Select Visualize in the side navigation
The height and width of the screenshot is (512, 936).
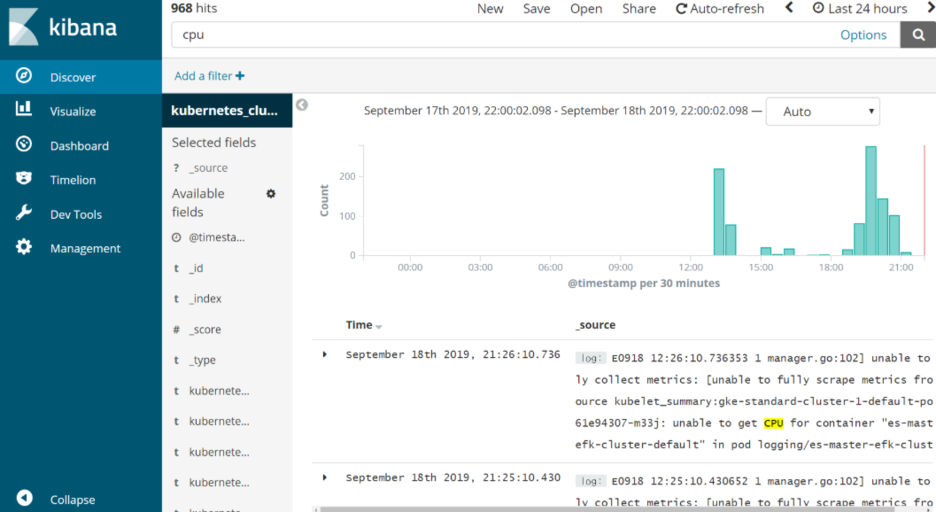point(81,111)
